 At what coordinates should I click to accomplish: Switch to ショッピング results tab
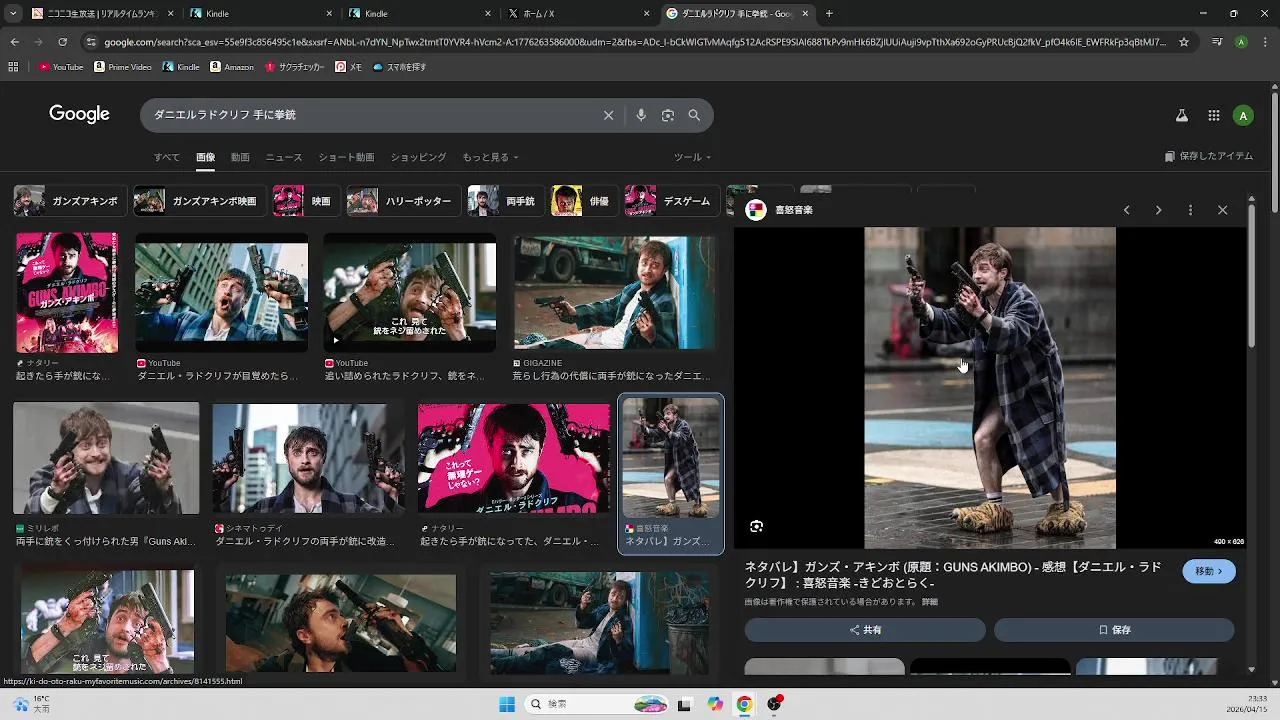[x=418, y=157]
